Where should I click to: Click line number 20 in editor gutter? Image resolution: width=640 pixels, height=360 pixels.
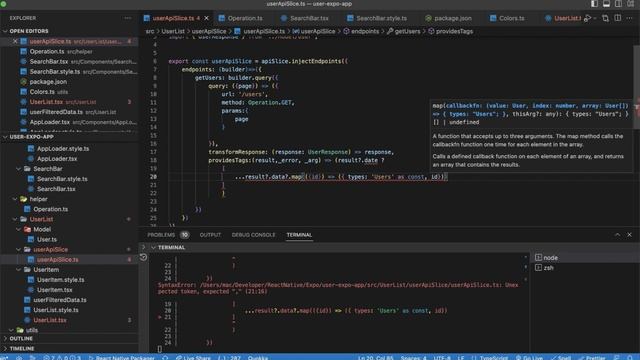click(153, 177)
